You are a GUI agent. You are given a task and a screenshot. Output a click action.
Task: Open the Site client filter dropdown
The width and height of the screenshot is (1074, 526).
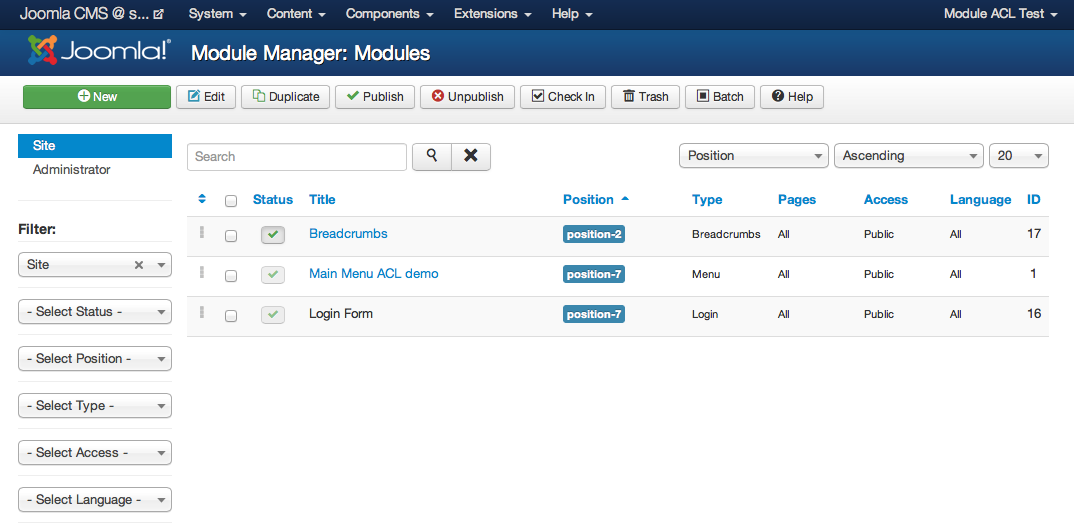95,264
